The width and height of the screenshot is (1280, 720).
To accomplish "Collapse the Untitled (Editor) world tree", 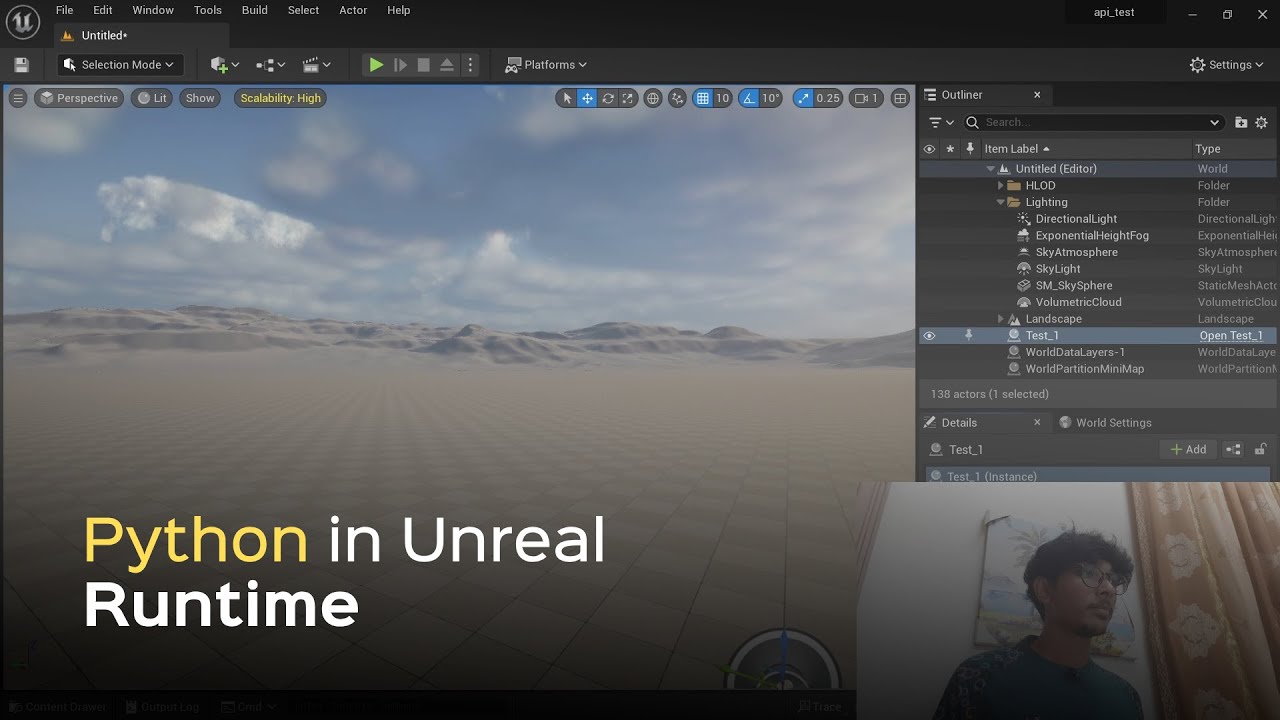I will (991, 169).
